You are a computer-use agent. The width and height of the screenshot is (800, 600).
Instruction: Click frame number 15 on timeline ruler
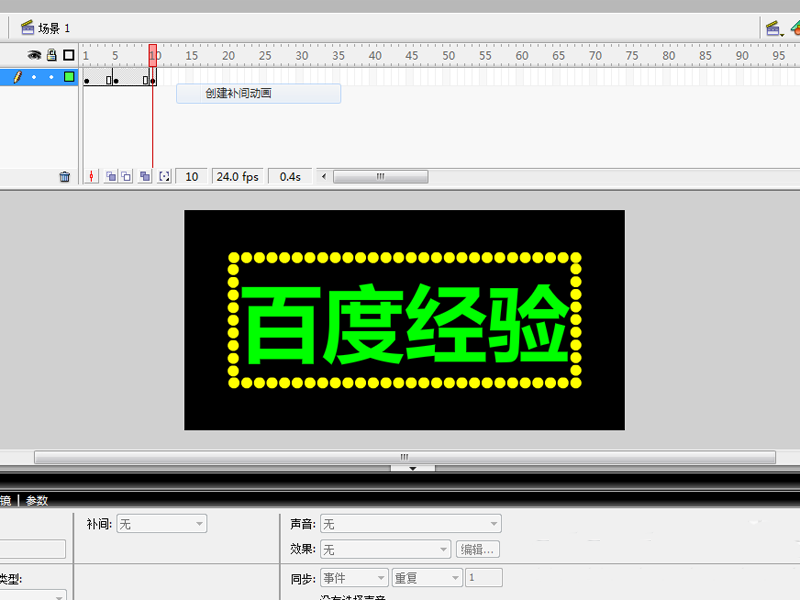(x=191, y=56)
